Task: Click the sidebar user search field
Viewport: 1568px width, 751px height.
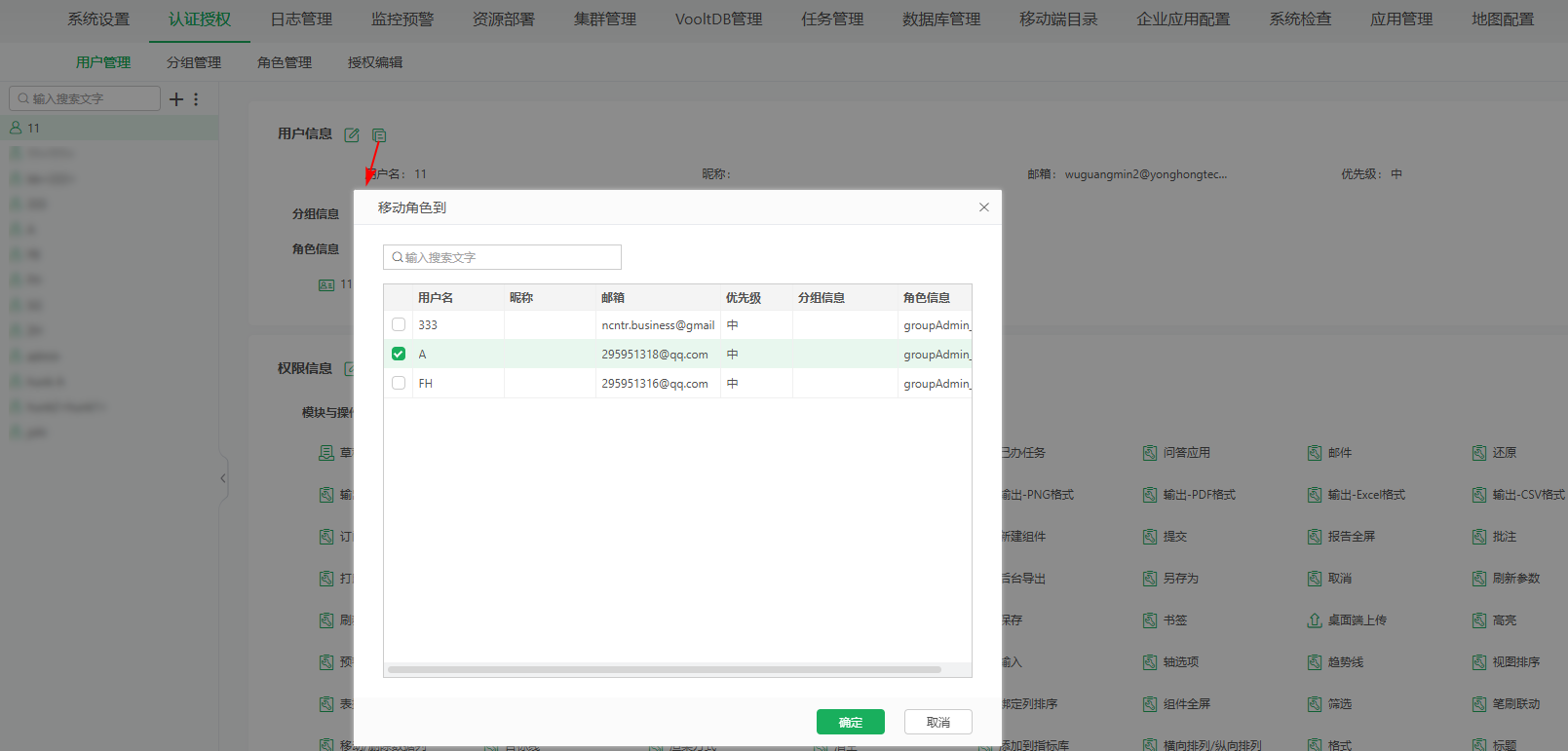Action: pyautogui.click(x=85, y=98)
